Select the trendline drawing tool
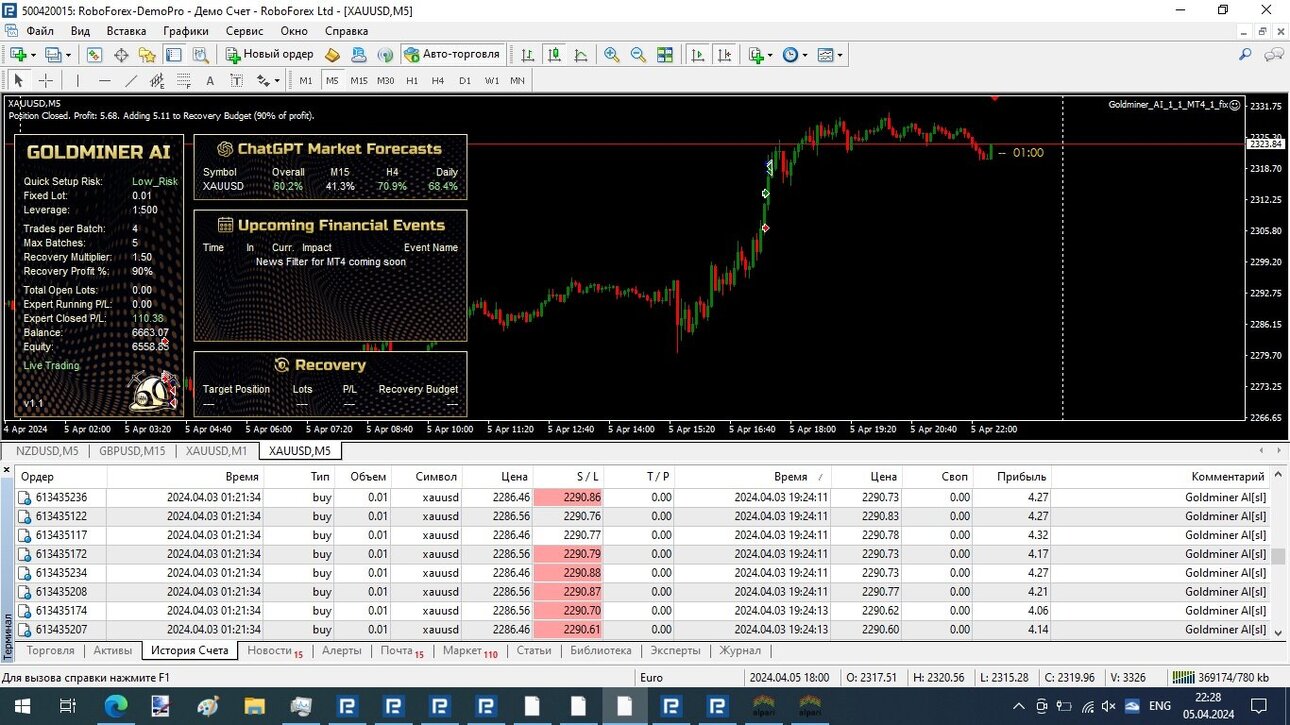 (131, 80)
